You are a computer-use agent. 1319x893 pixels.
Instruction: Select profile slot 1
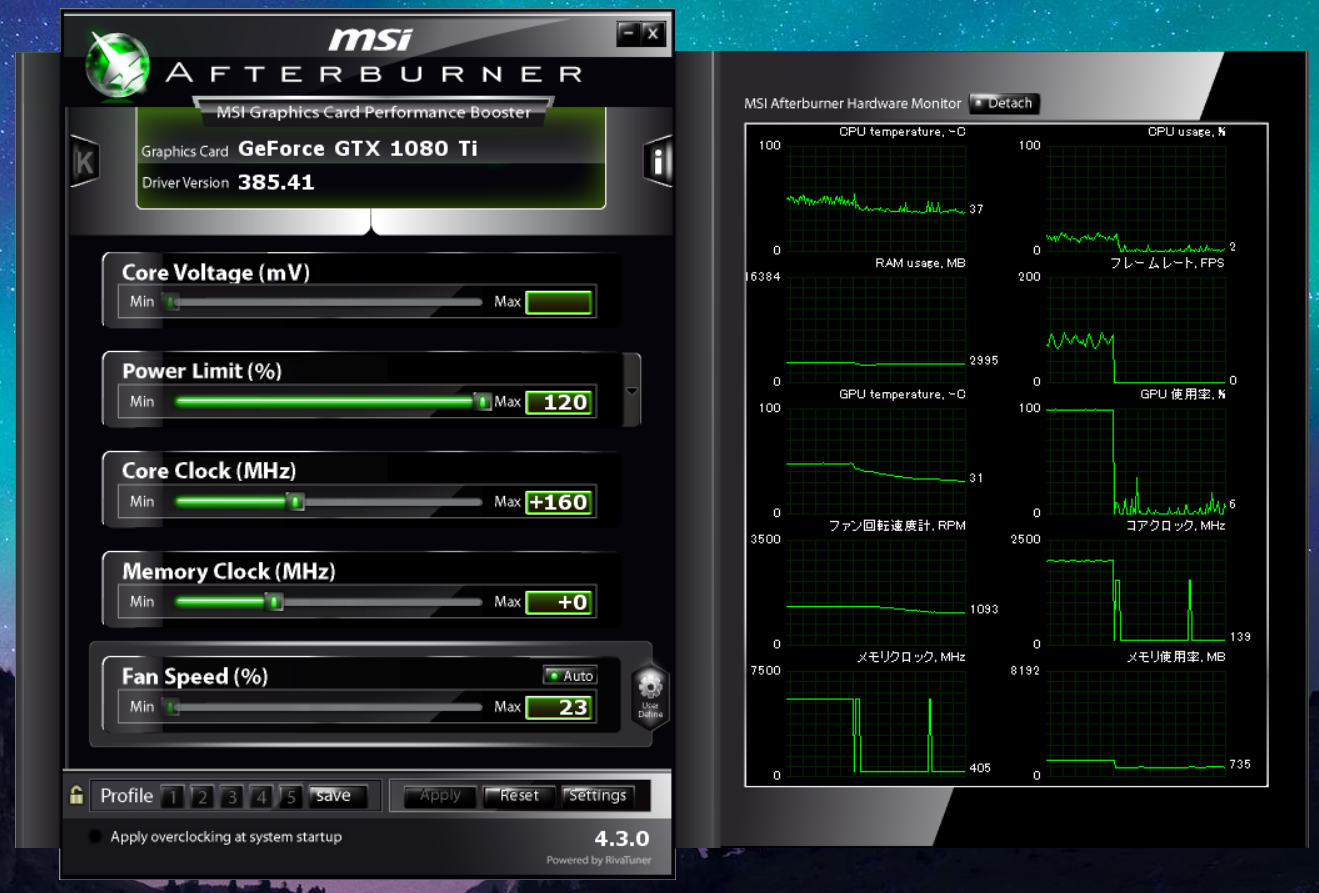tap(172, 797)
